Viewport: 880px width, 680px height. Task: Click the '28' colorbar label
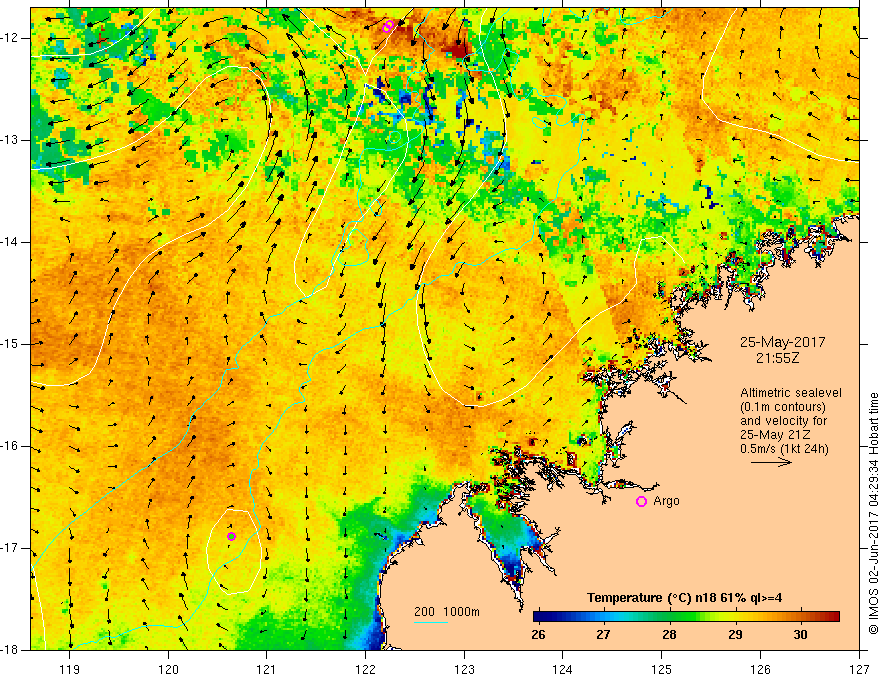pos(669,635)
